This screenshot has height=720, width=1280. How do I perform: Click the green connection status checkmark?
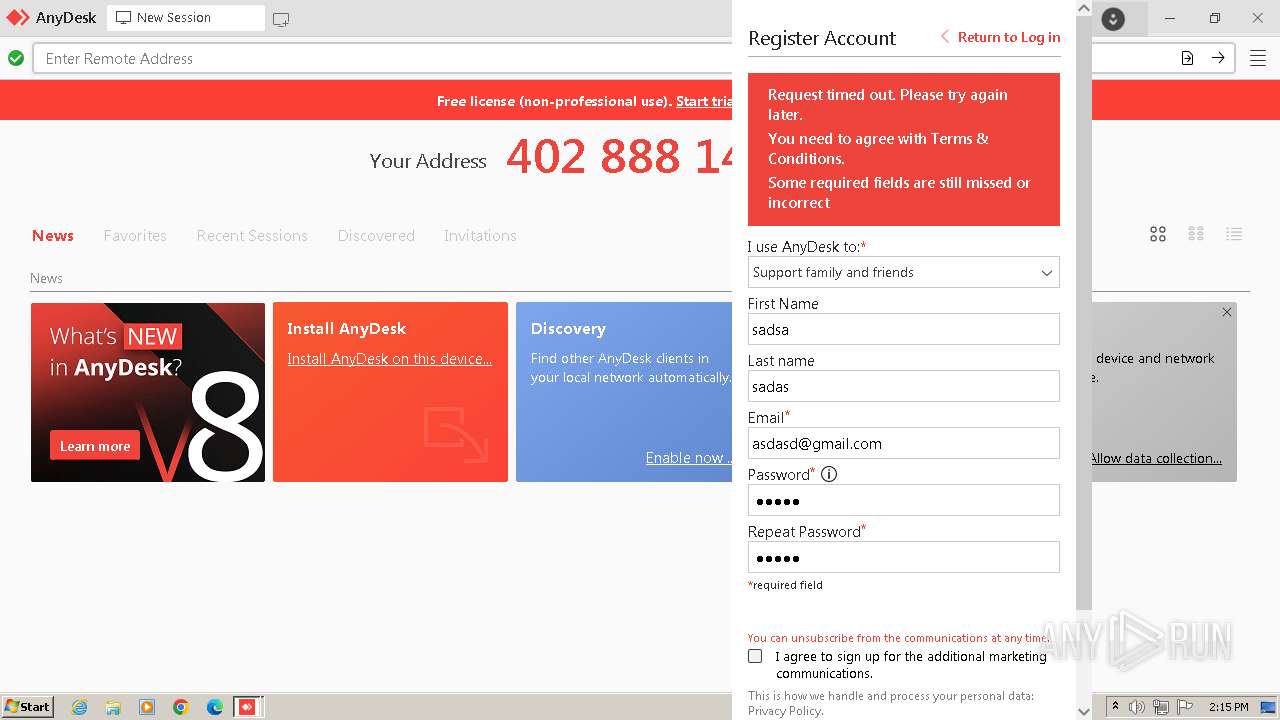pyautogui.click(x=16, y=58)
